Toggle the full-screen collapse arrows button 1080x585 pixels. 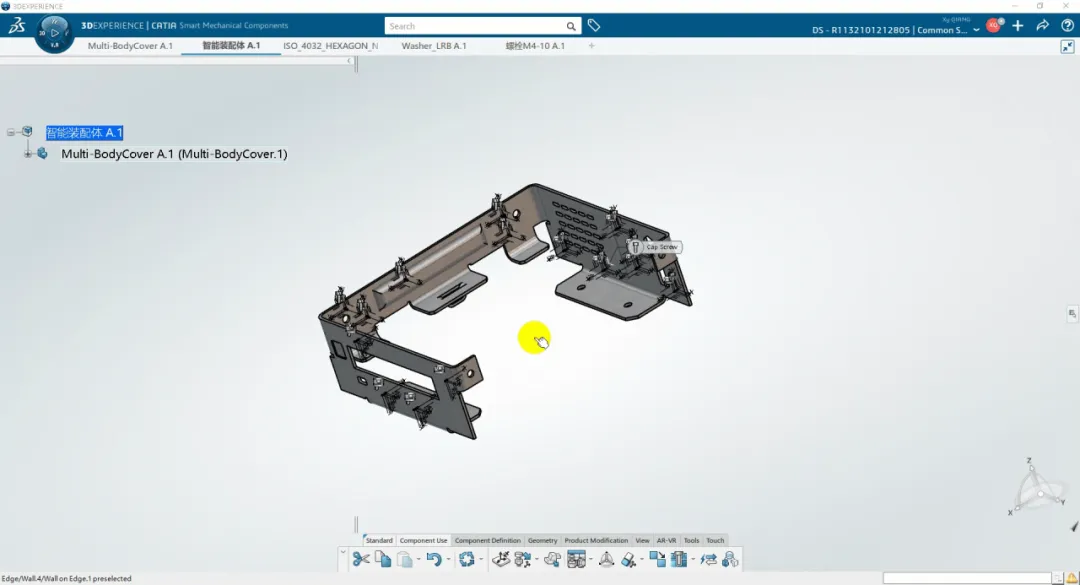[1067, 46]
